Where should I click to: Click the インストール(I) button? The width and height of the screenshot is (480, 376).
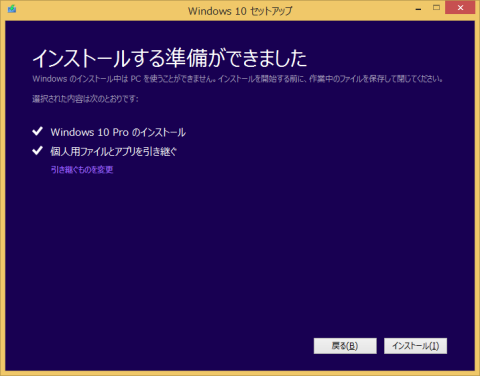pyautogui.click(x=415, y=346)
